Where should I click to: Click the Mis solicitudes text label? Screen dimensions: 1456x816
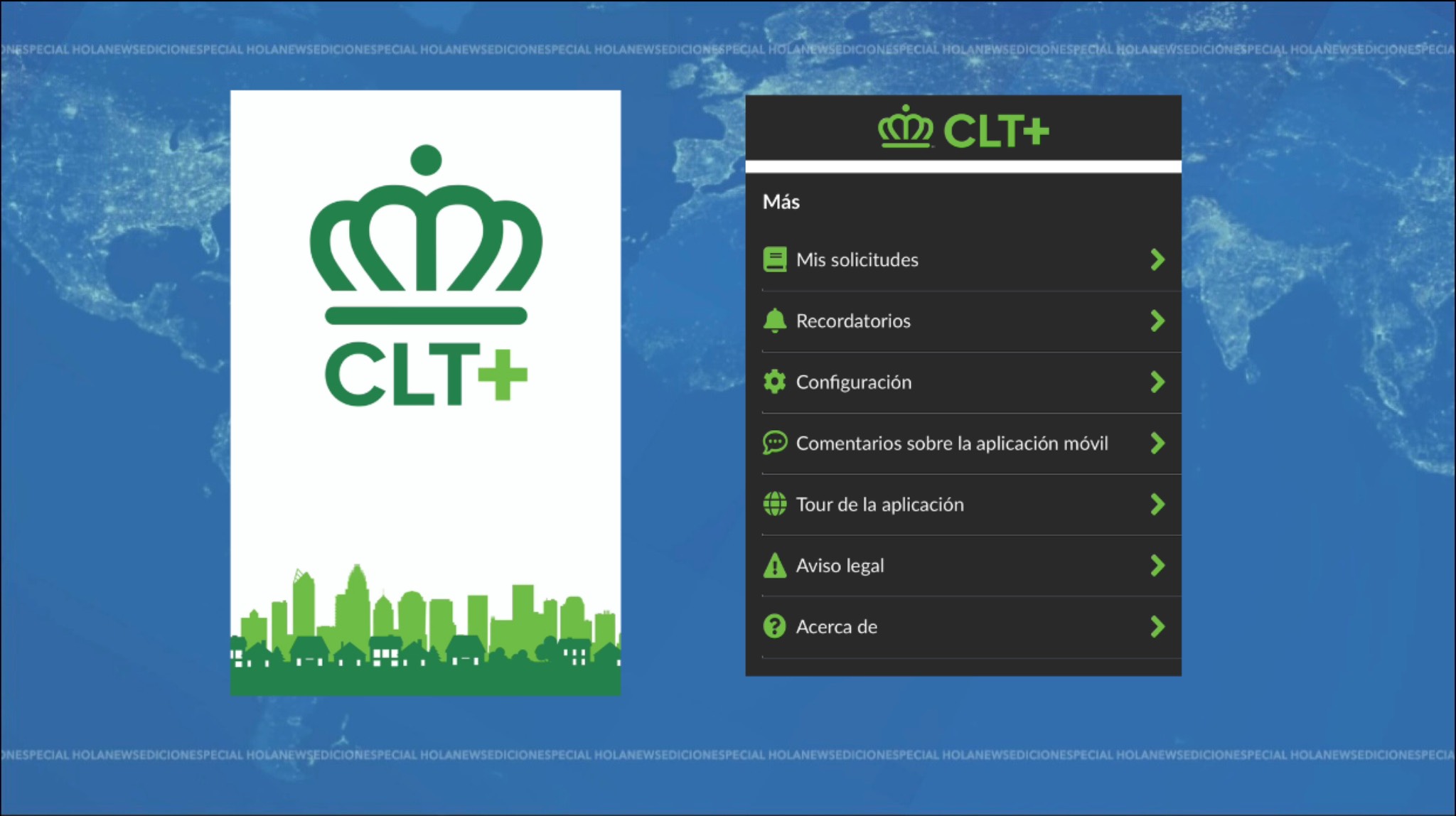[x=857, y=259]
